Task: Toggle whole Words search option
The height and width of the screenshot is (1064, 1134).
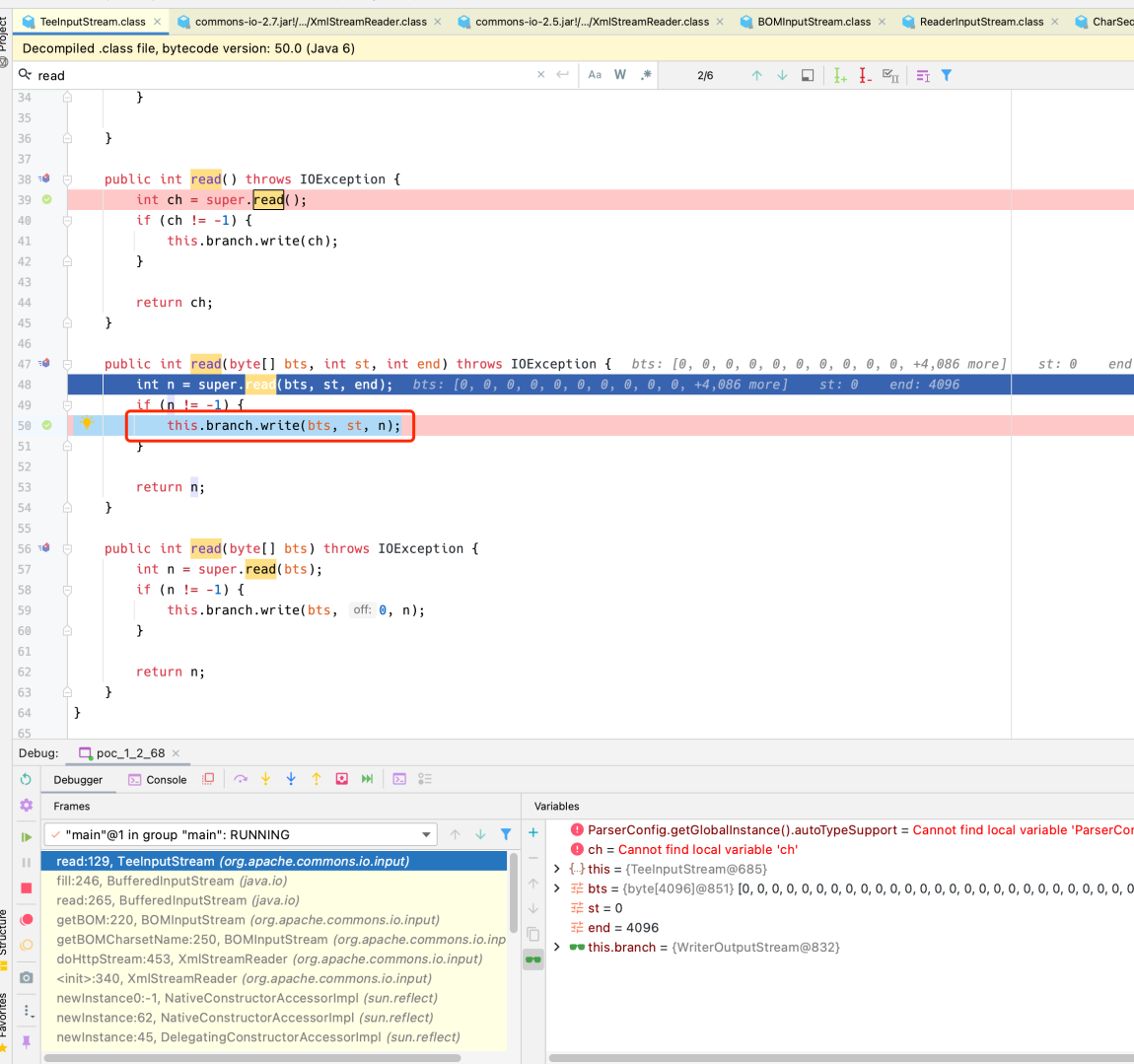Action: click(x=620, y=75)
